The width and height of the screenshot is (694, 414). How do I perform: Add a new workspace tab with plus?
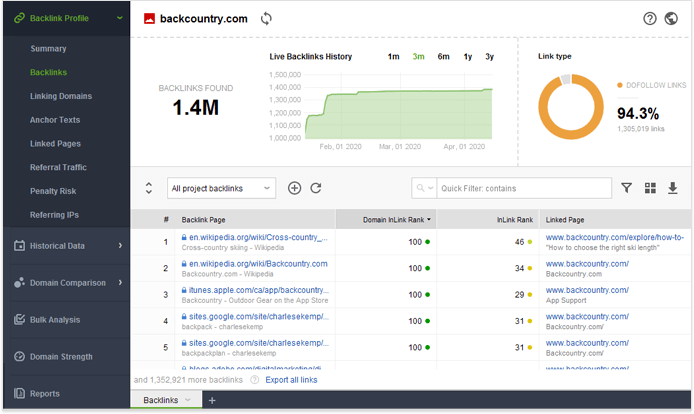pos(212,400)
